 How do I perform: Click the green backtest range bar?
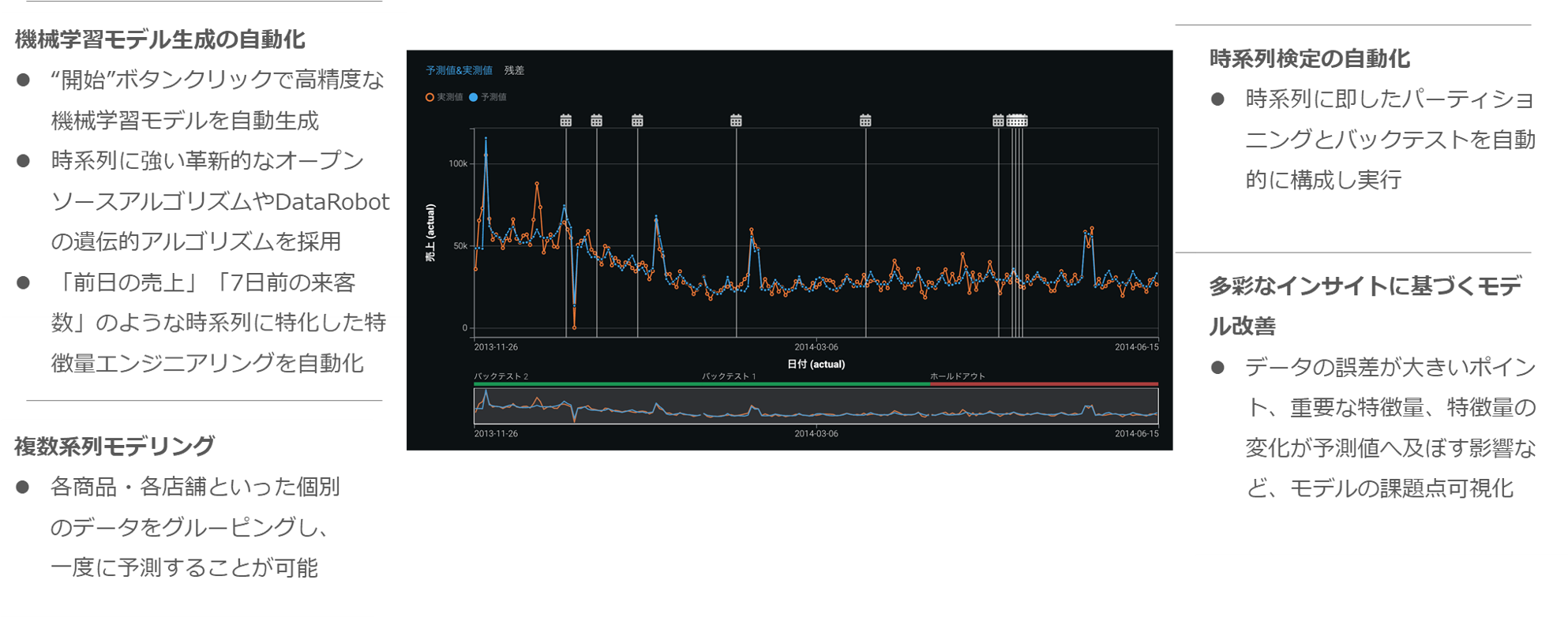point(701,384)
